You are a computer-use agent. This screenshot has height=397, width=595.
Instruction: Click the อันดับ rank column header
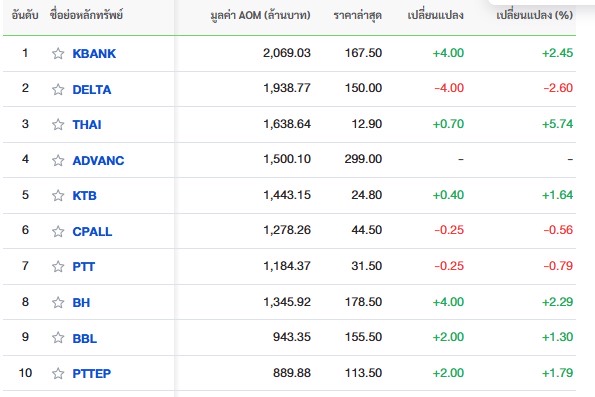coord(25,15)
